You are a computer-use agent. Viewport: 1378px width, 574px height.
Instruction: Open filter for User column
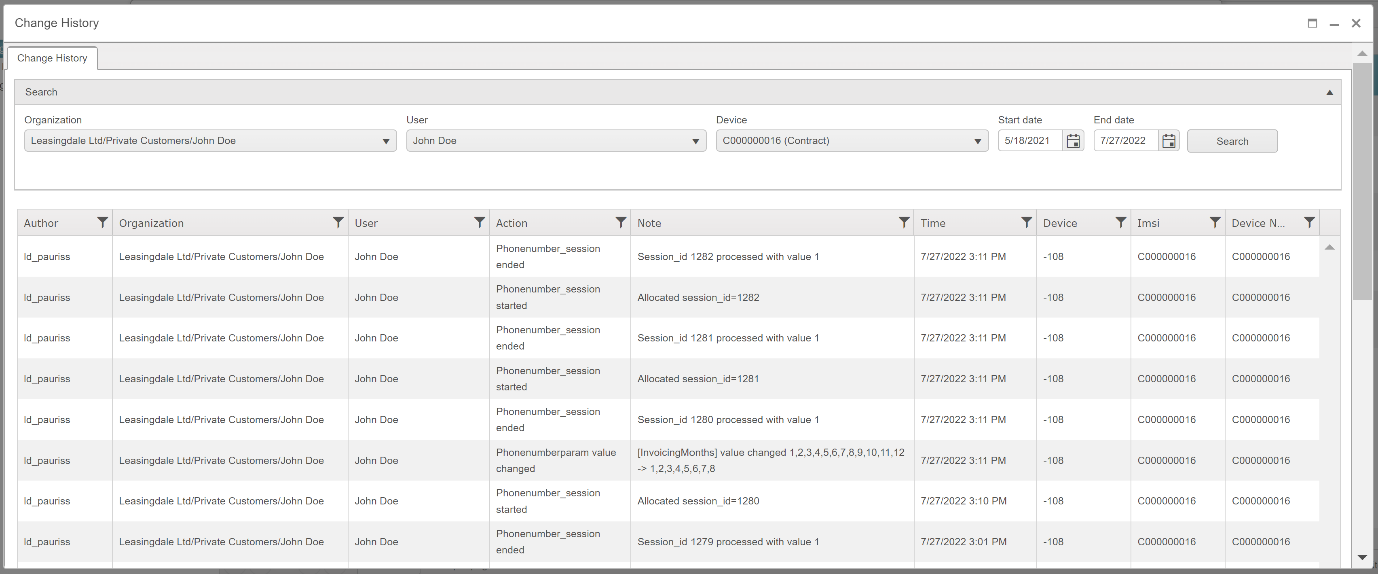[479, 223]
